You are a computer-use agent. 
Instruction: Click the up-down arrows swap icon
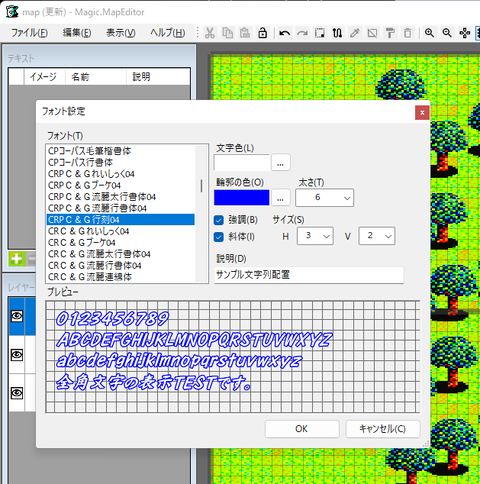coord(337,33)
